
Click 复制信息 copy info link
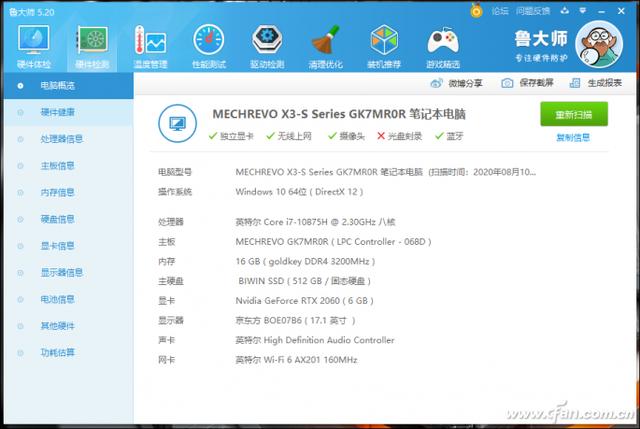[573, 138]
